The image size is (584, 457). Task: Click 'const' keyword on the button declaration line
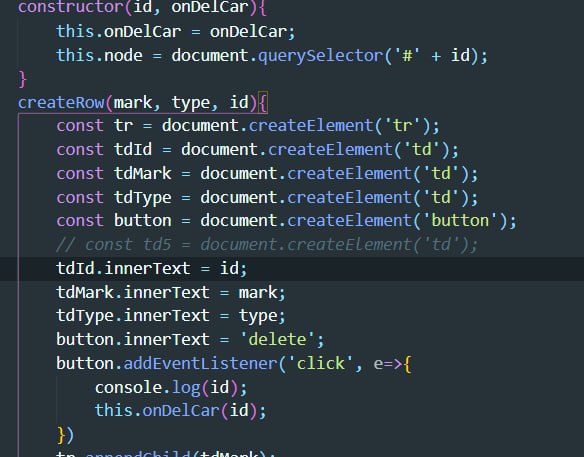[x=80, y=221]
